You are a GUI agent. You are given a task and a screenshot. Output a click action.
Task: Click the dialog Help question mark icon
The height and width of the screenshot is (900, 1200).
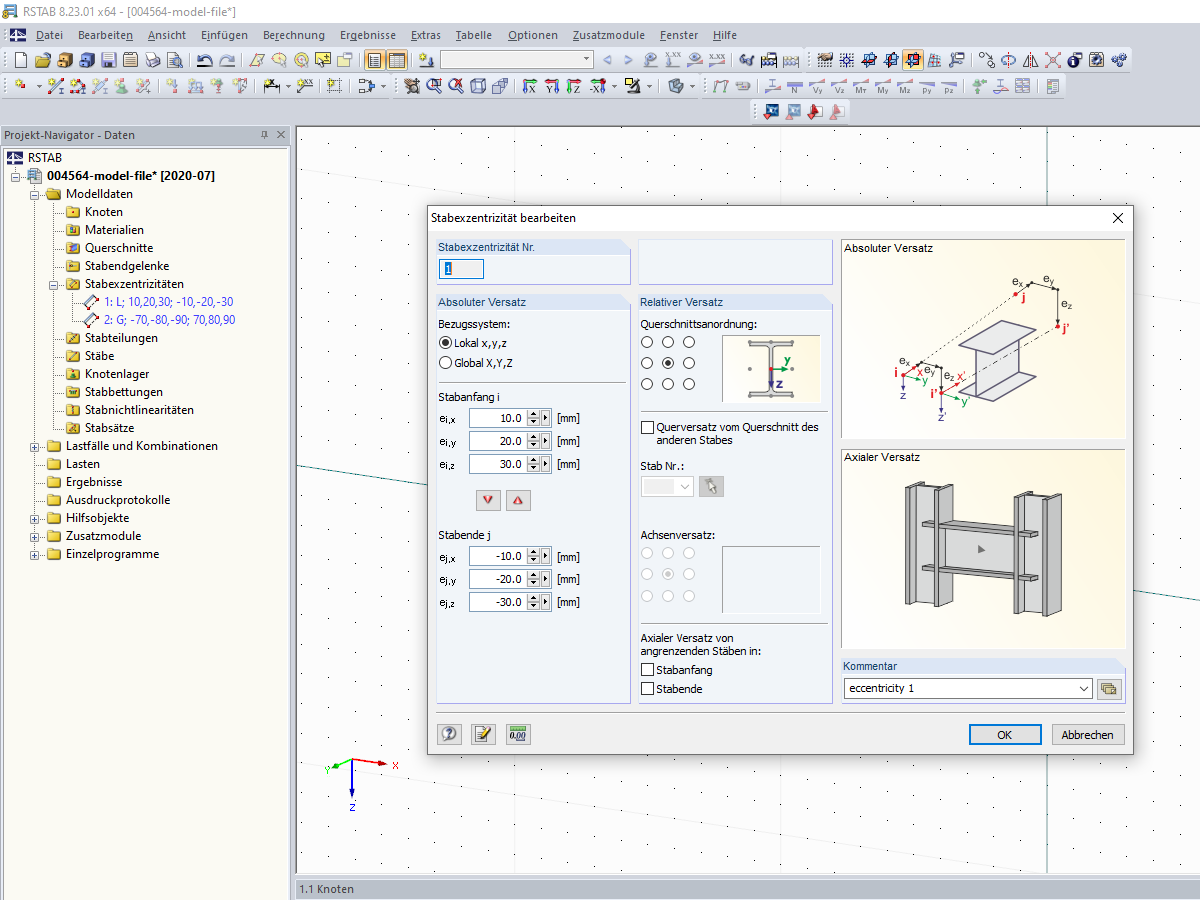coord(450,734)
